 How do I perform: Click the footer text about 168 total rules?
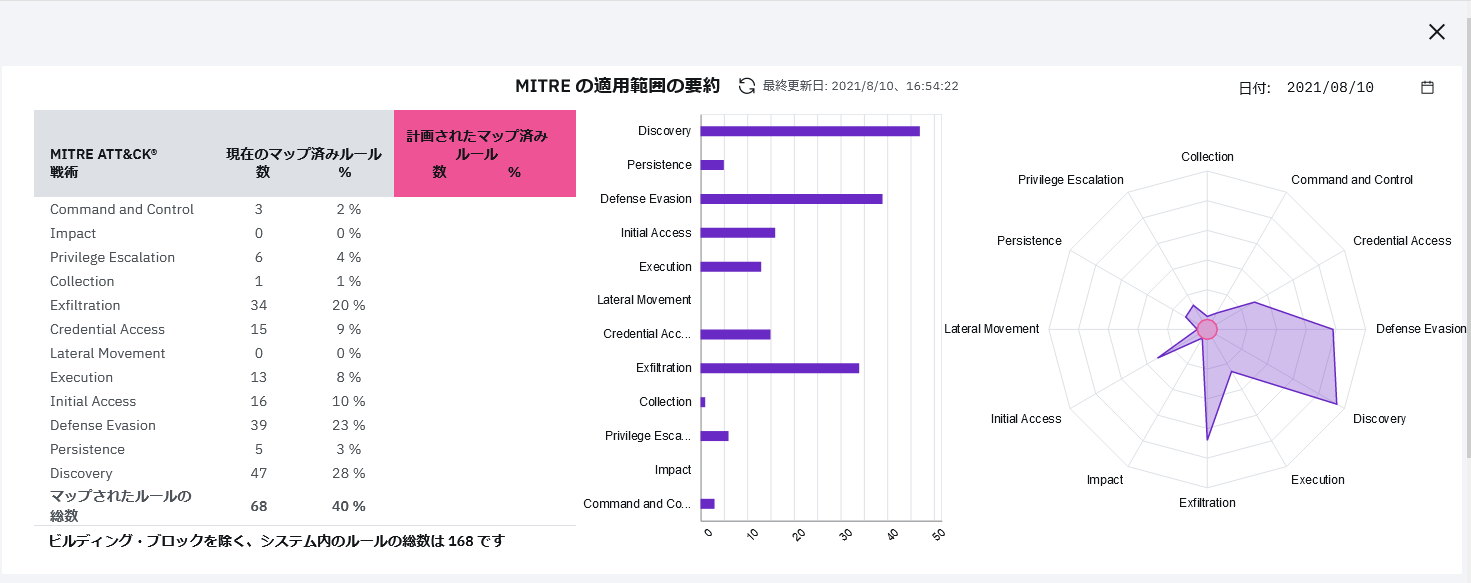tap(277, 541)
